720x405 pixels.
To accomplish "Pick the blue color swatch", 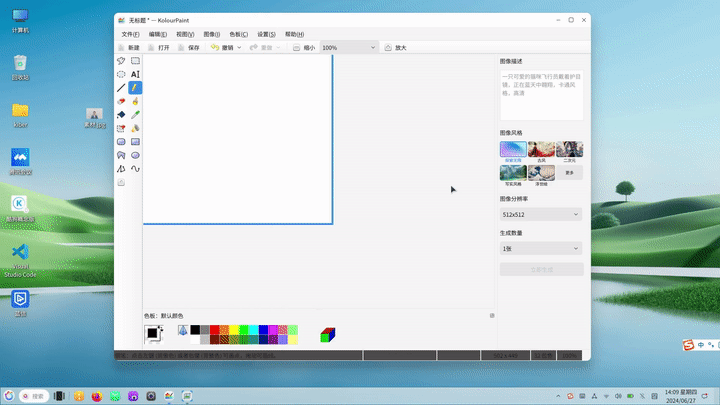I will pyautogui.click(x=263, y=330).
